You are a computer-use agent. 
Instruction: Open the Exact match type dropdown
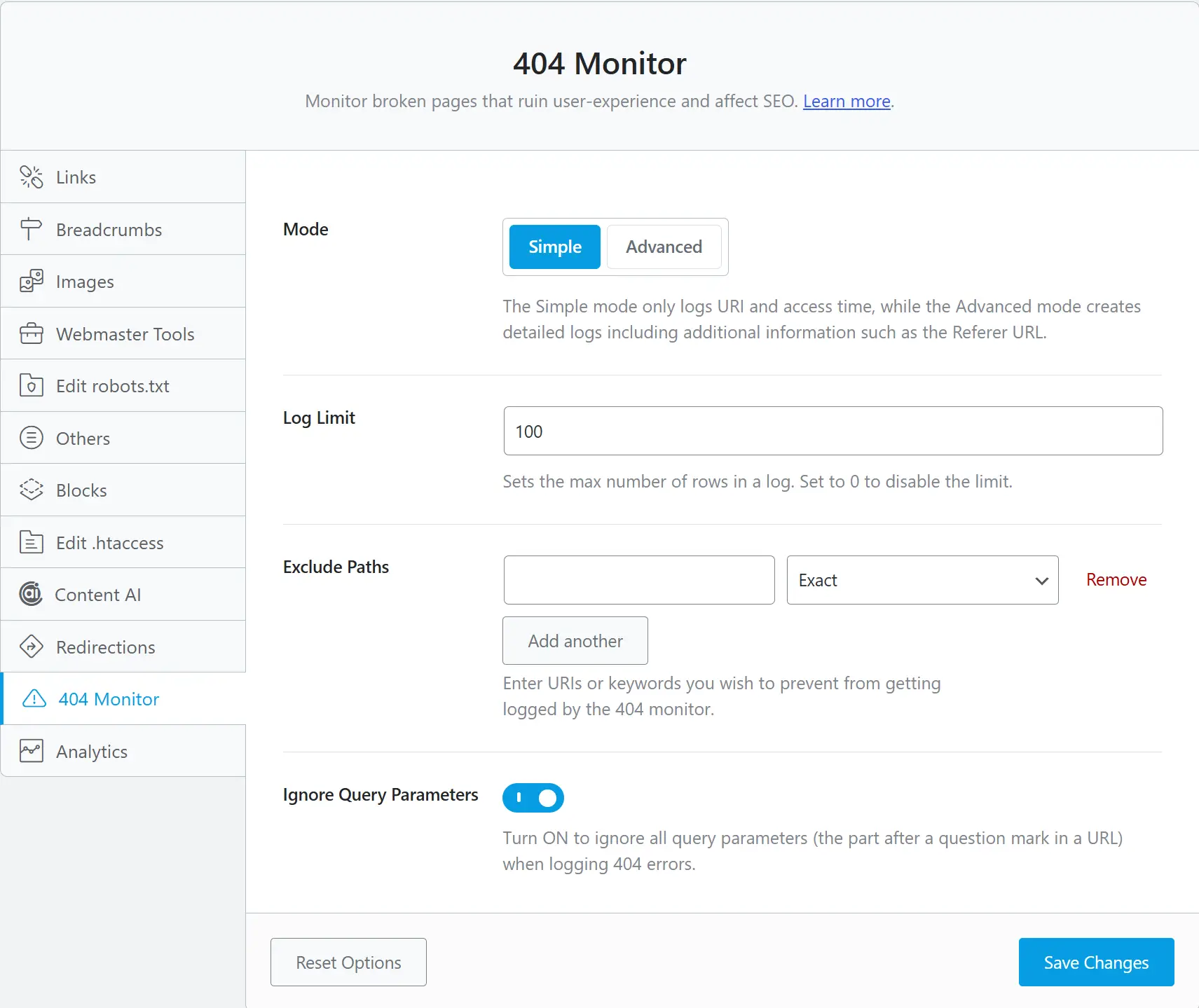pyautogui.click(x=922, y=580)
